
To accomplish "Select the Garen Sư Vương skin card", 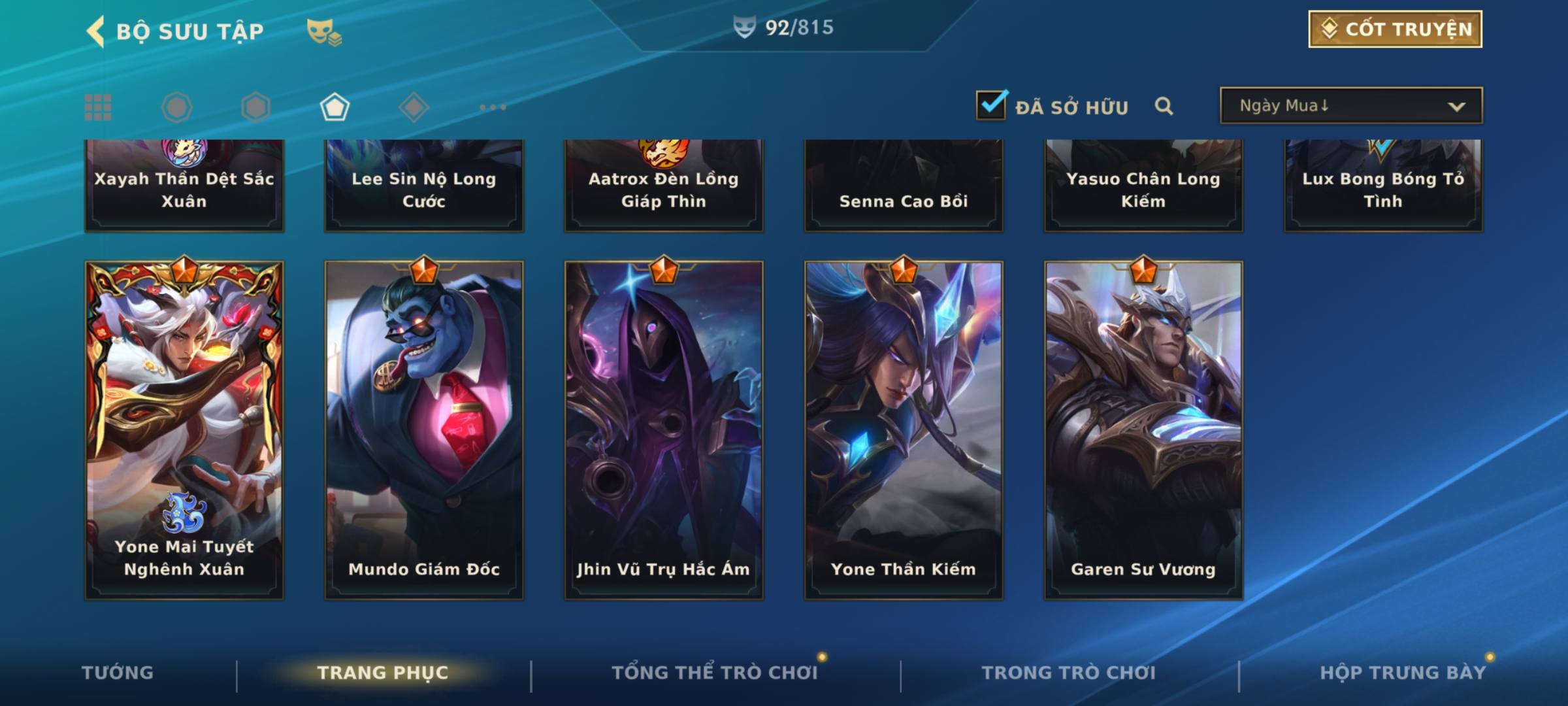I will (1143, 430).
